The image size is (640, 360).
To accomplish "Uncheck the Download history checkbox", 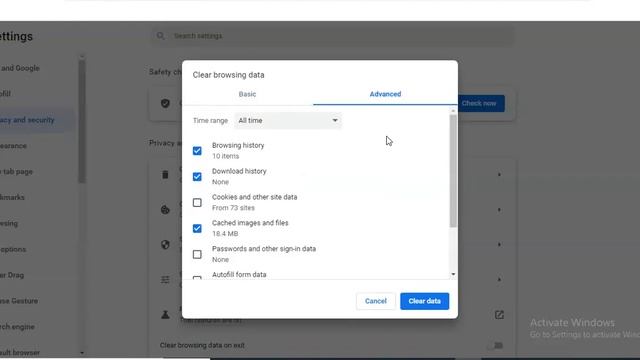I will [197, 177].
